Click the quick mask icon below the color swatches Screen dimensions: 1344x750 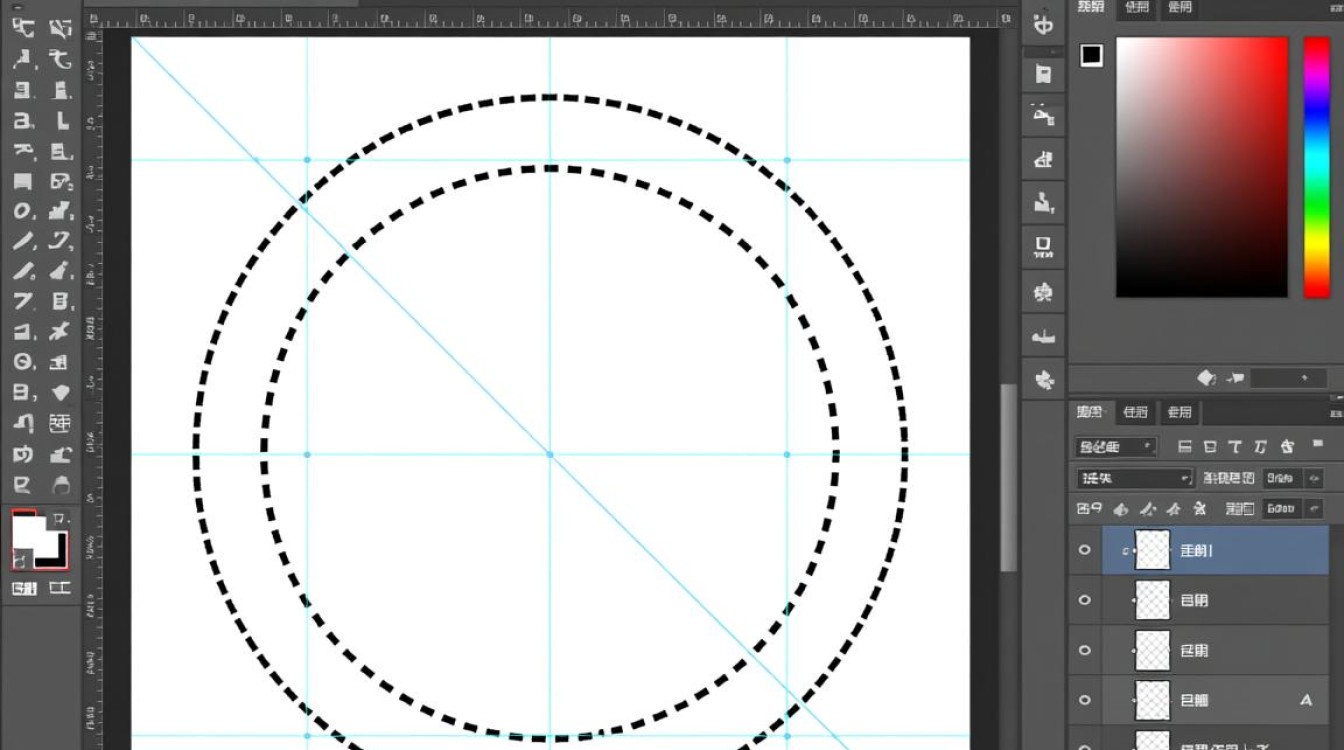(23, 588)
